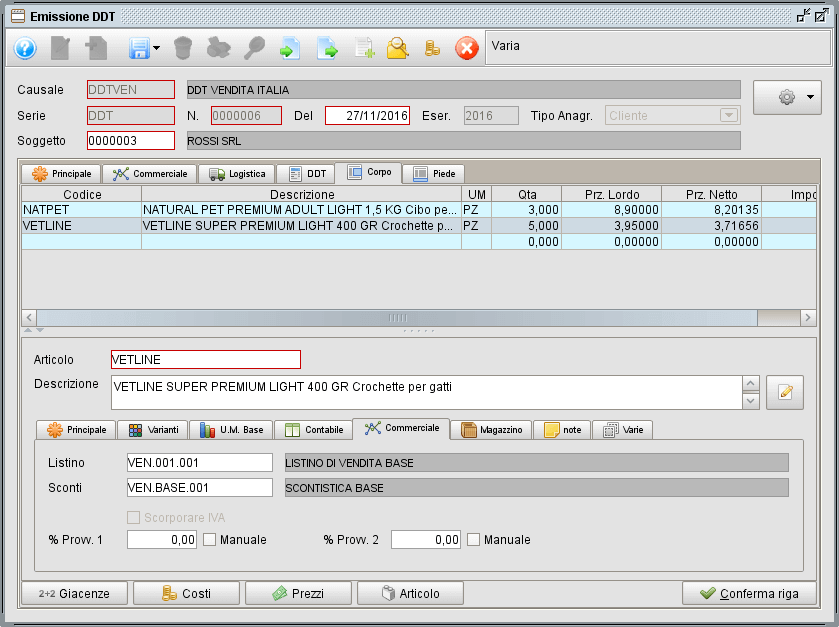The image size is (839, 627).
Task: Click the red X cancel icon
Action: point(467,48)
